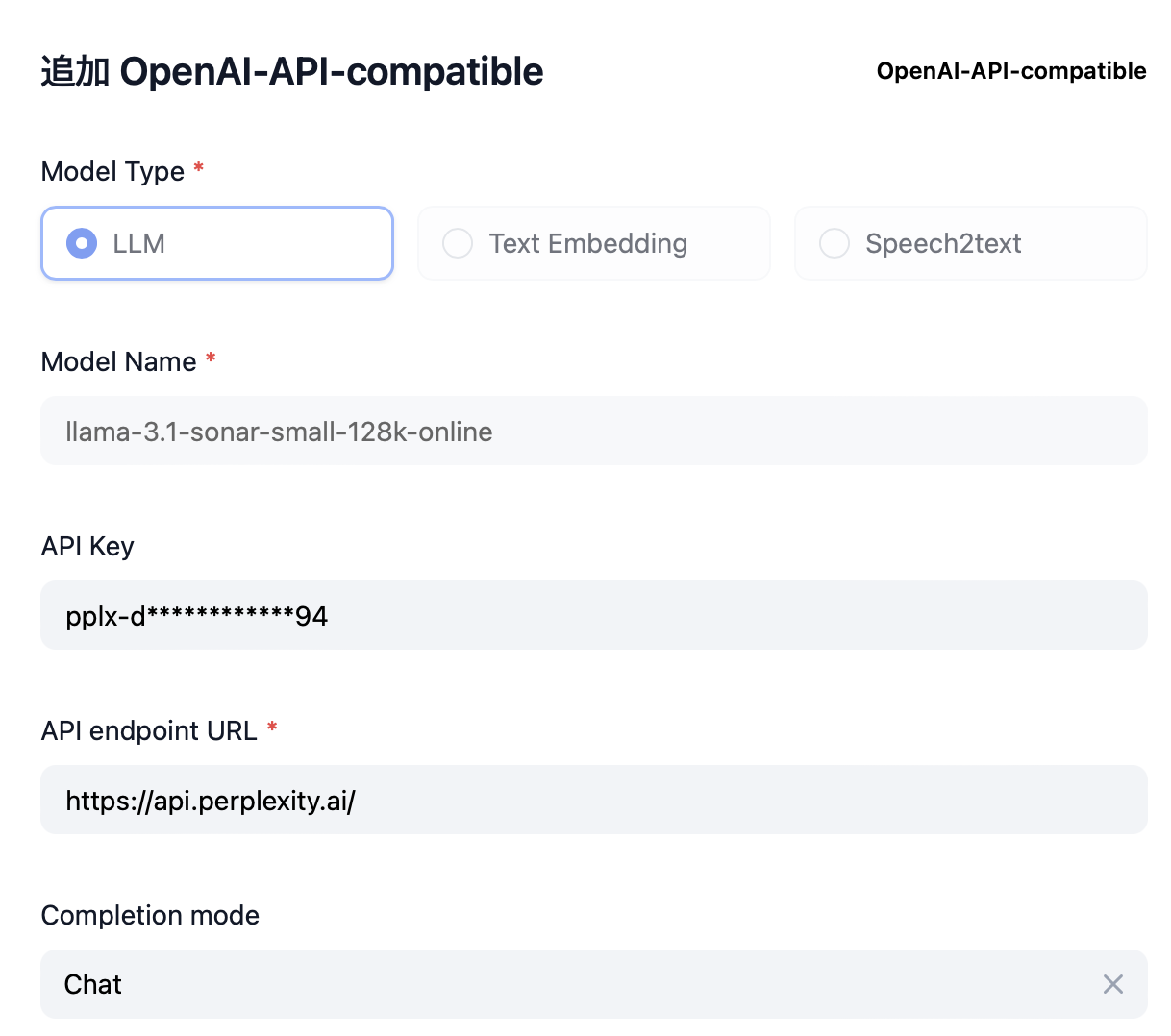Focus the Model Name input field
The width and height of the screenshot is (1171, 1036).
point(593,432)
